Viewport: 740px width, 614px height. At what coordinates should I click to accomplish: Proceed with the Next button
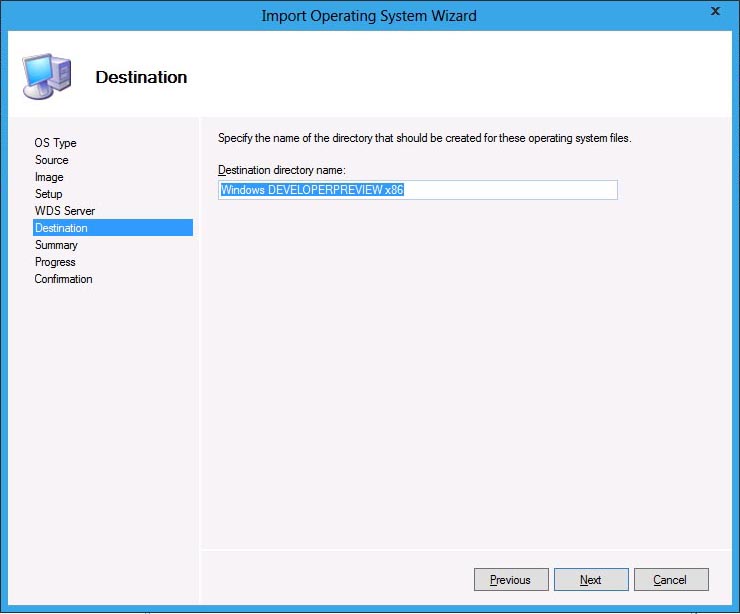coord(591,580)
